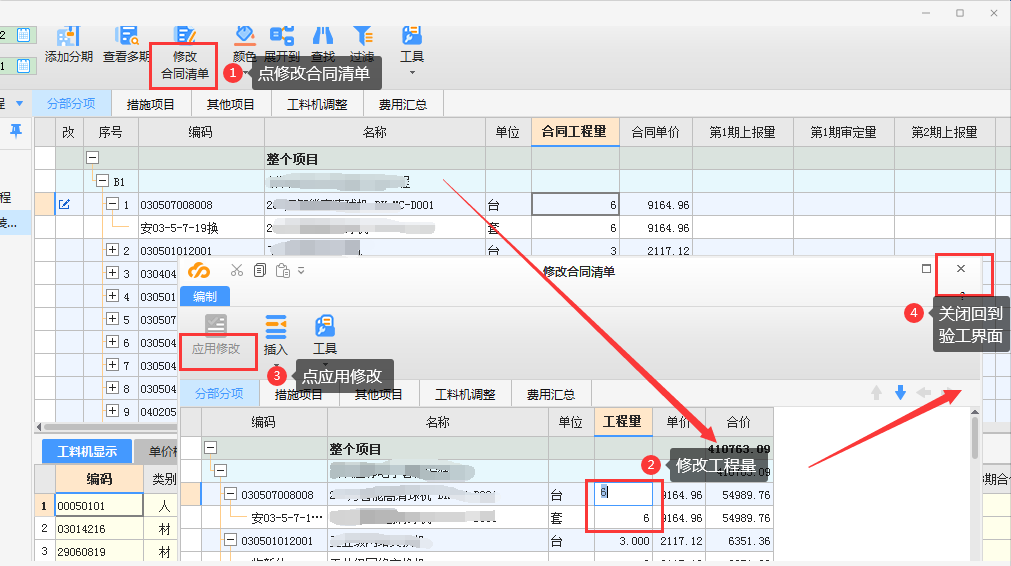The image size is (1011, 566).
Task: Collapse 030501012001 node in the dialog
Action: (x=230, y=540)
